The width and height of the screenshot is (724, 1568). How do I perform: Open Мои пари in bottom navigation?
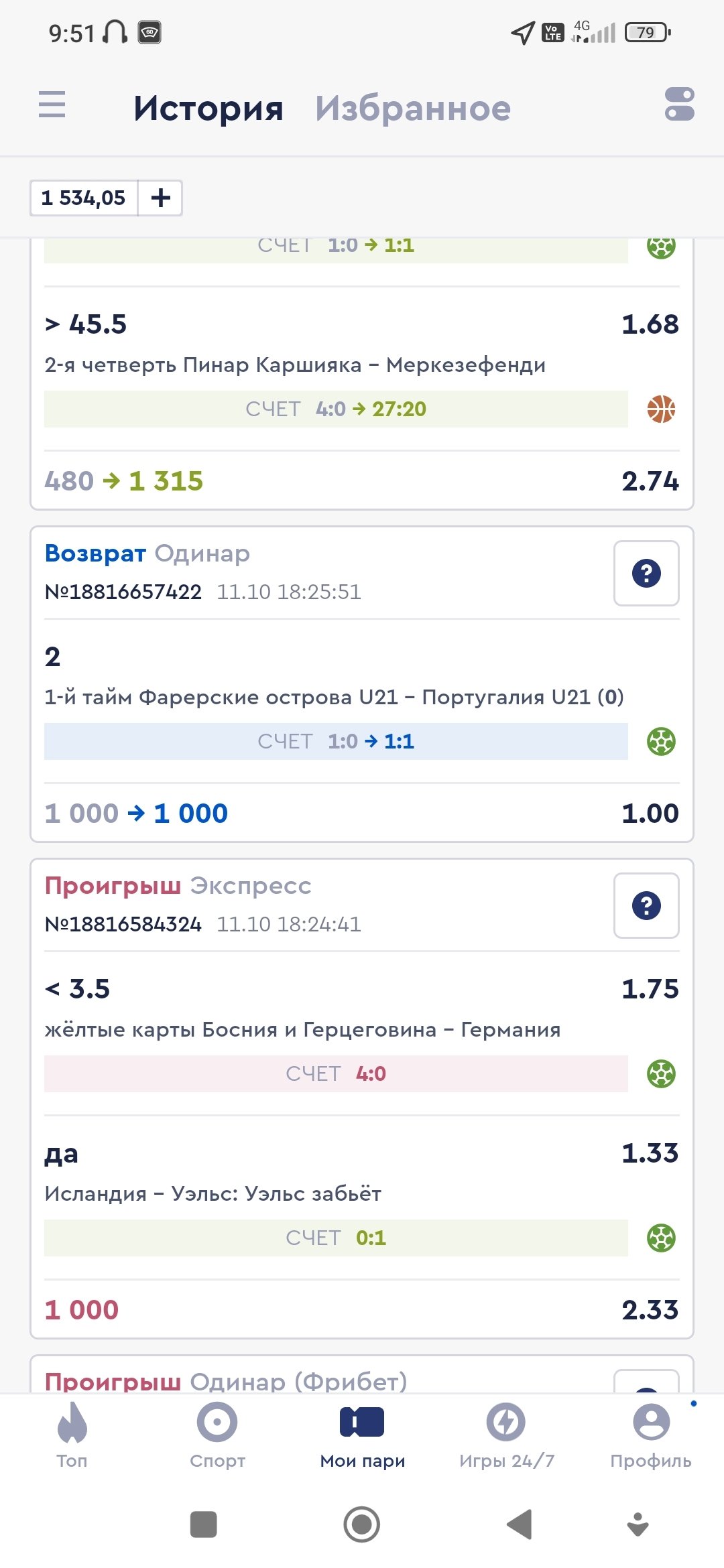pyautogui.click(x=362, y=1434)
